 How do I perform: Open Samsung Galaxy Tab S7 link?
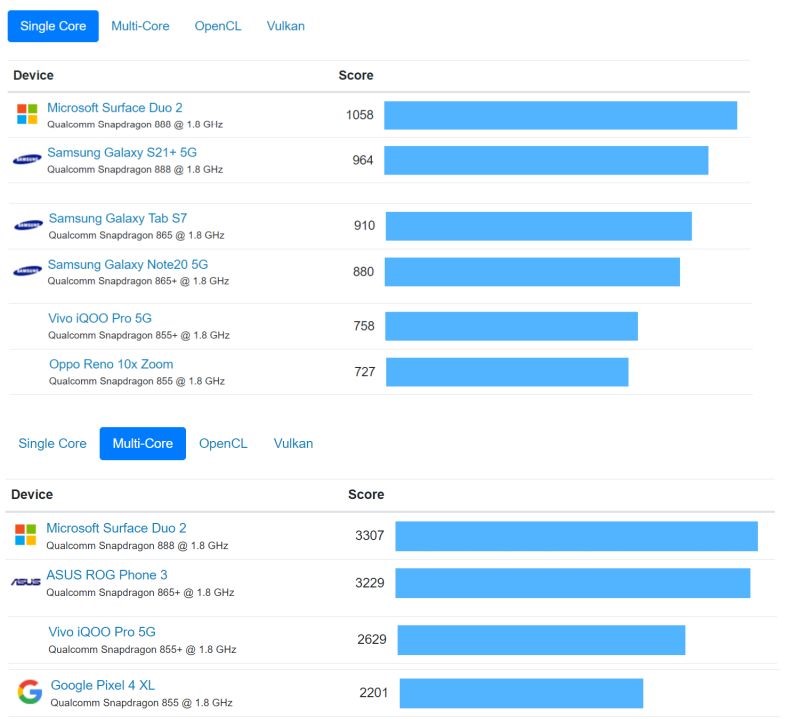coord(118,218)
